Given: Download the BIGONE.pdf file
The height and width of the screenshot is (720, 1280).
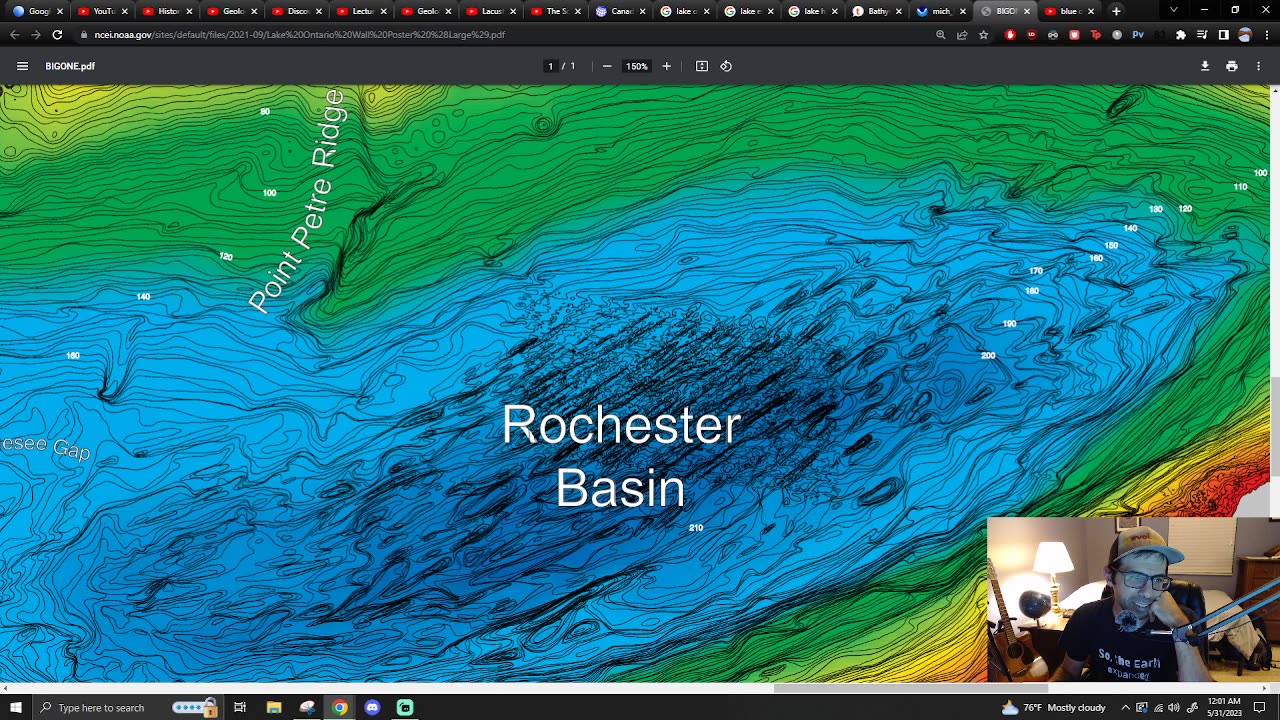Looking at the screenshot, I should point(1205,66).
